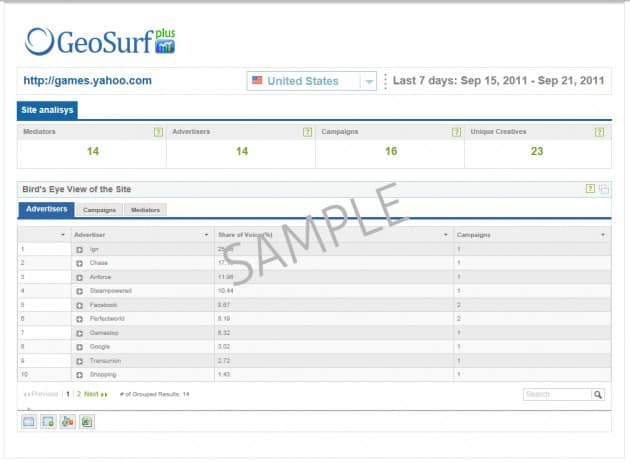Click the date range Last 7 days text
Image resolution: width=630 pixels, height=462 pixels.
[x=499, y=81]
